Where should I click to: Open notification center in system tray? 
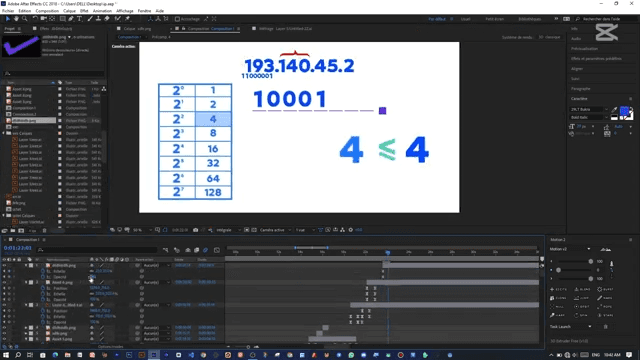pos(629,355)
